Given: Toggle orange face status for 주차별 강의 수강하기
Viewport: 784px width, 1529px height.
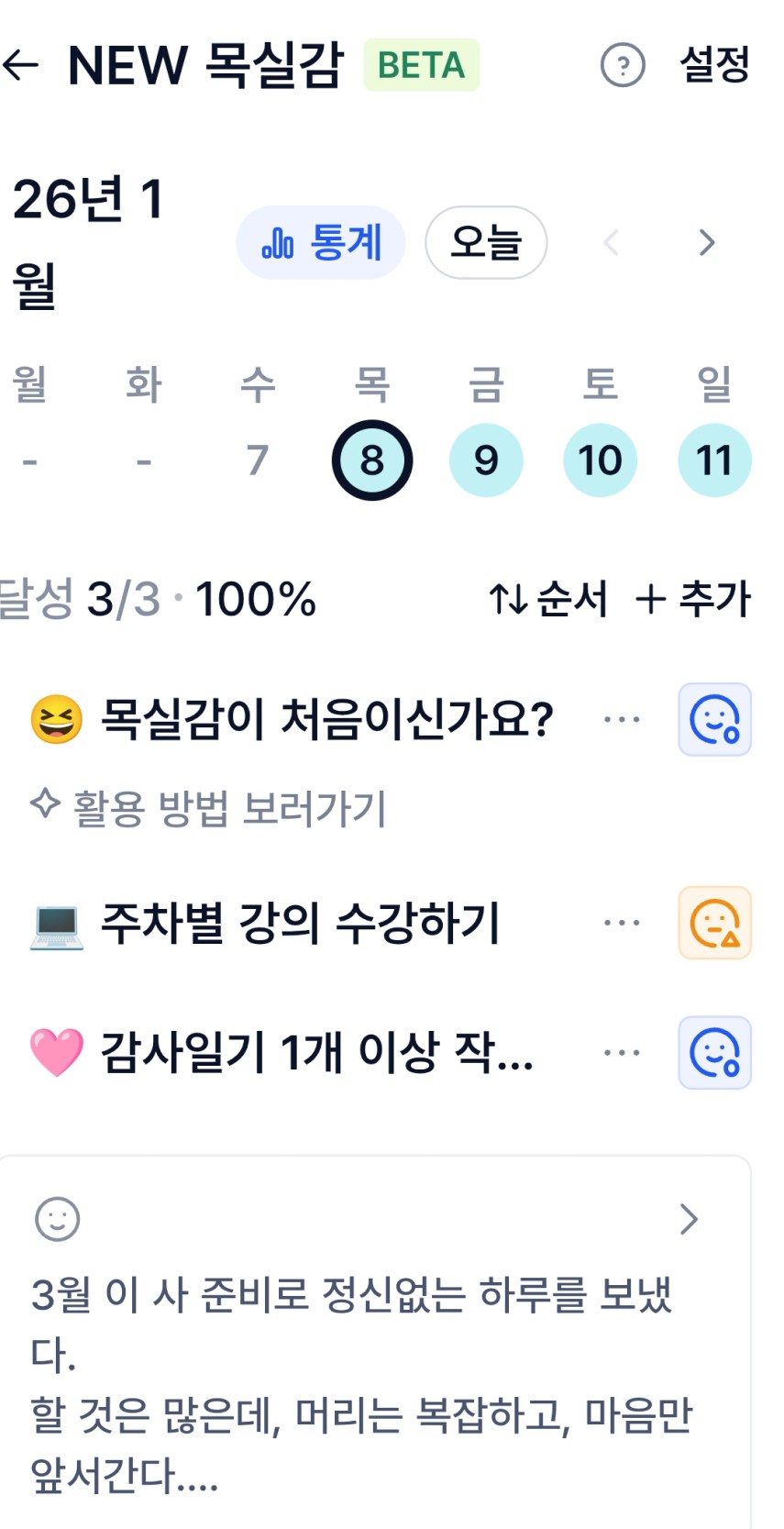Looking at the screenshot, I should coord(714,923).
